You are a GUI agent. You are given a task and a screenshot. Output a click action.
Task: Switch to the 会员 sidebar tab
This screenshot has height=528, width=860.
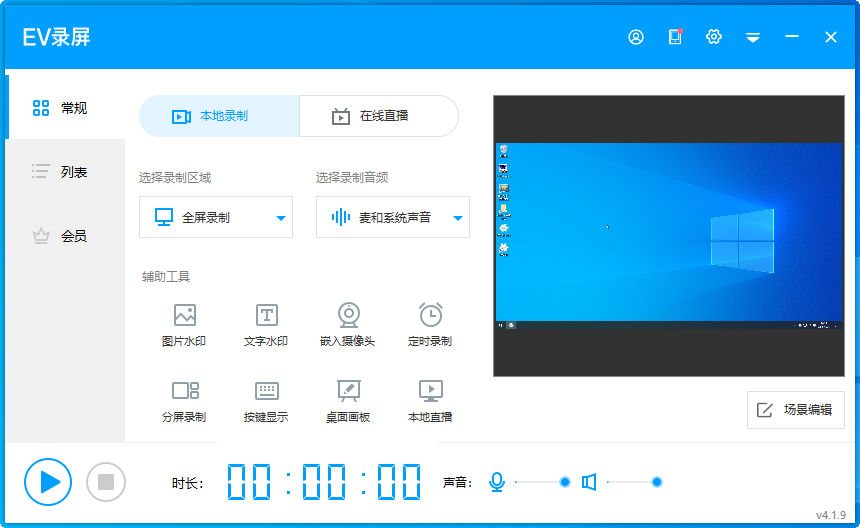pyautogui.click(x=65, y=236)
